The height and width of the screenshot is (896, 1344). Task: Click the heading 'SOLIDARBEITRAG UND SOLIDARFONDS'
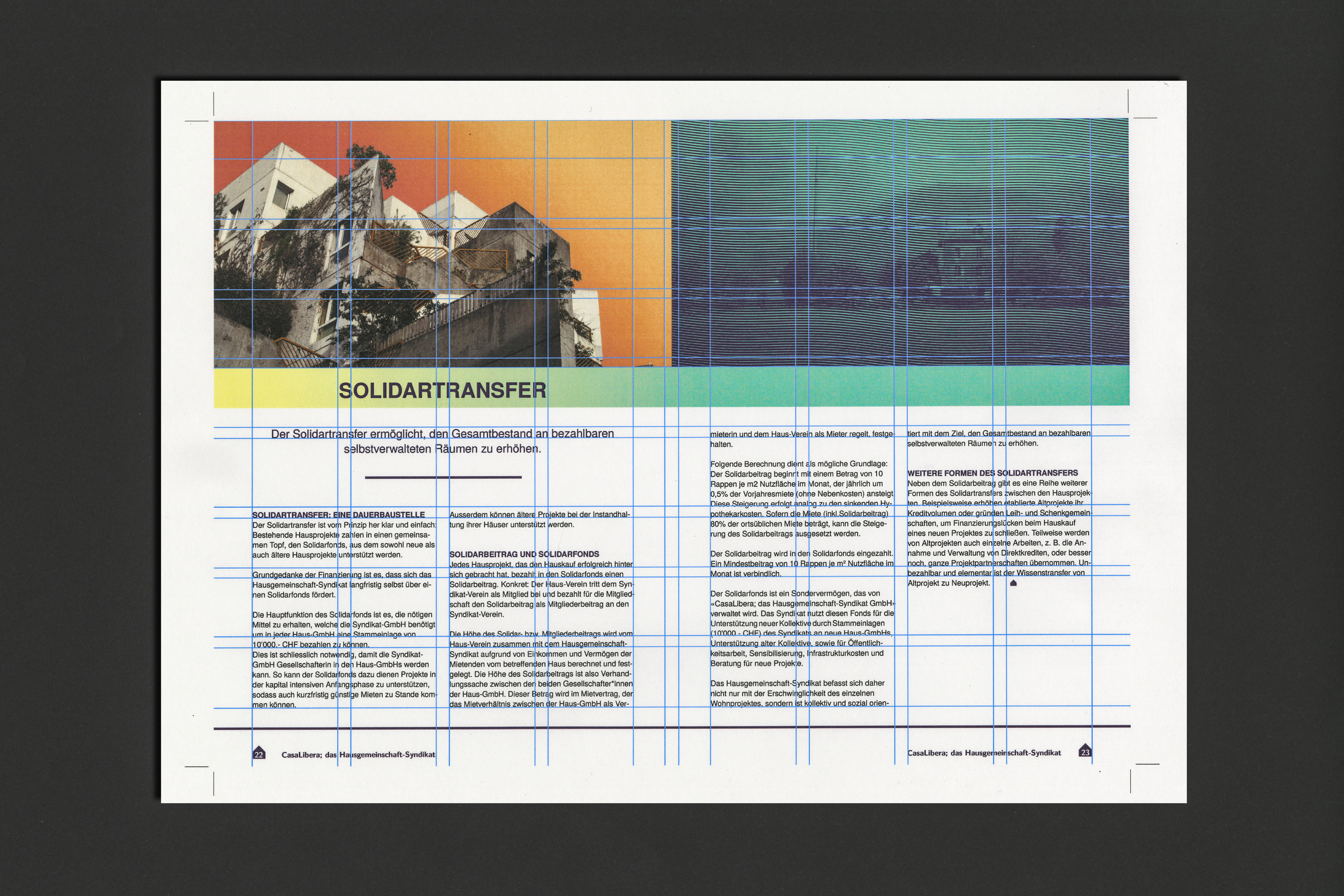point(524,554)
